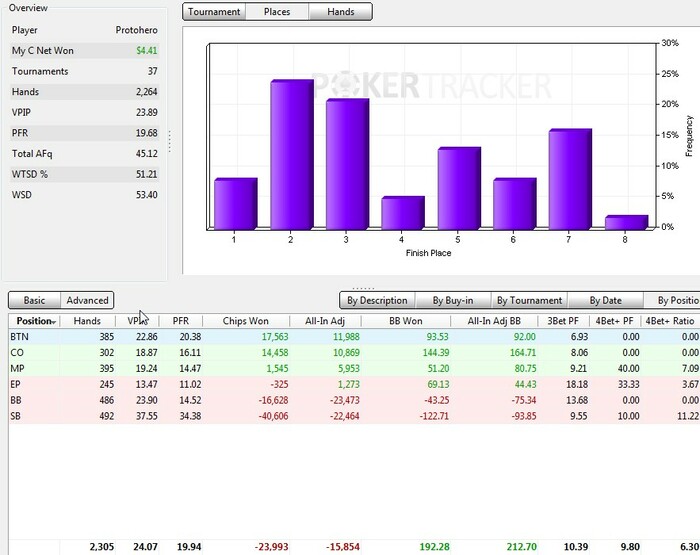Click the Tournaments overview row

[84, 71]
